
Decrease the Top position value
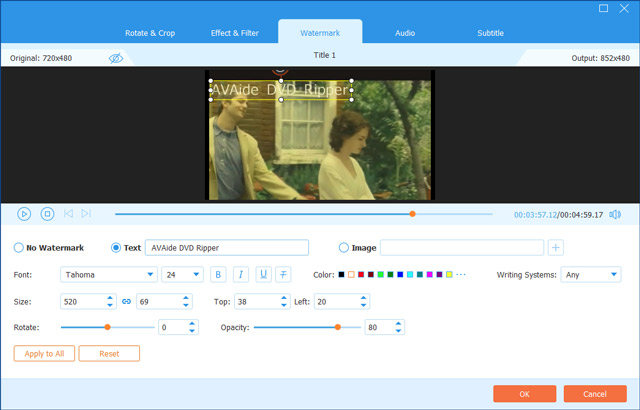(x=284, y=305)
